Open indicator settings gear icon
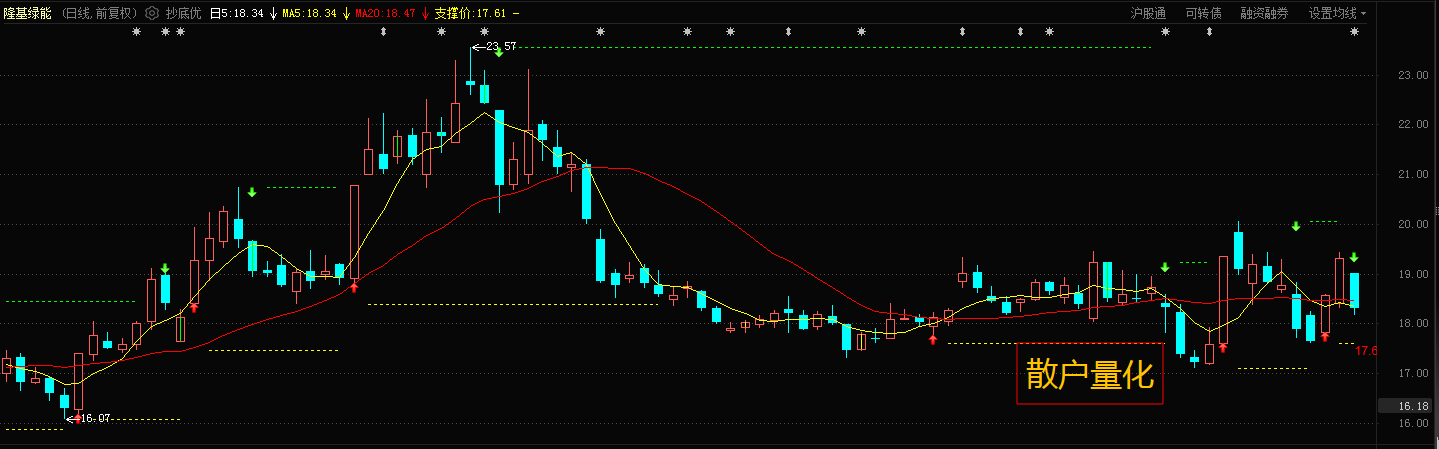Viewport: 1439px width, 449px height. (152, 13)
